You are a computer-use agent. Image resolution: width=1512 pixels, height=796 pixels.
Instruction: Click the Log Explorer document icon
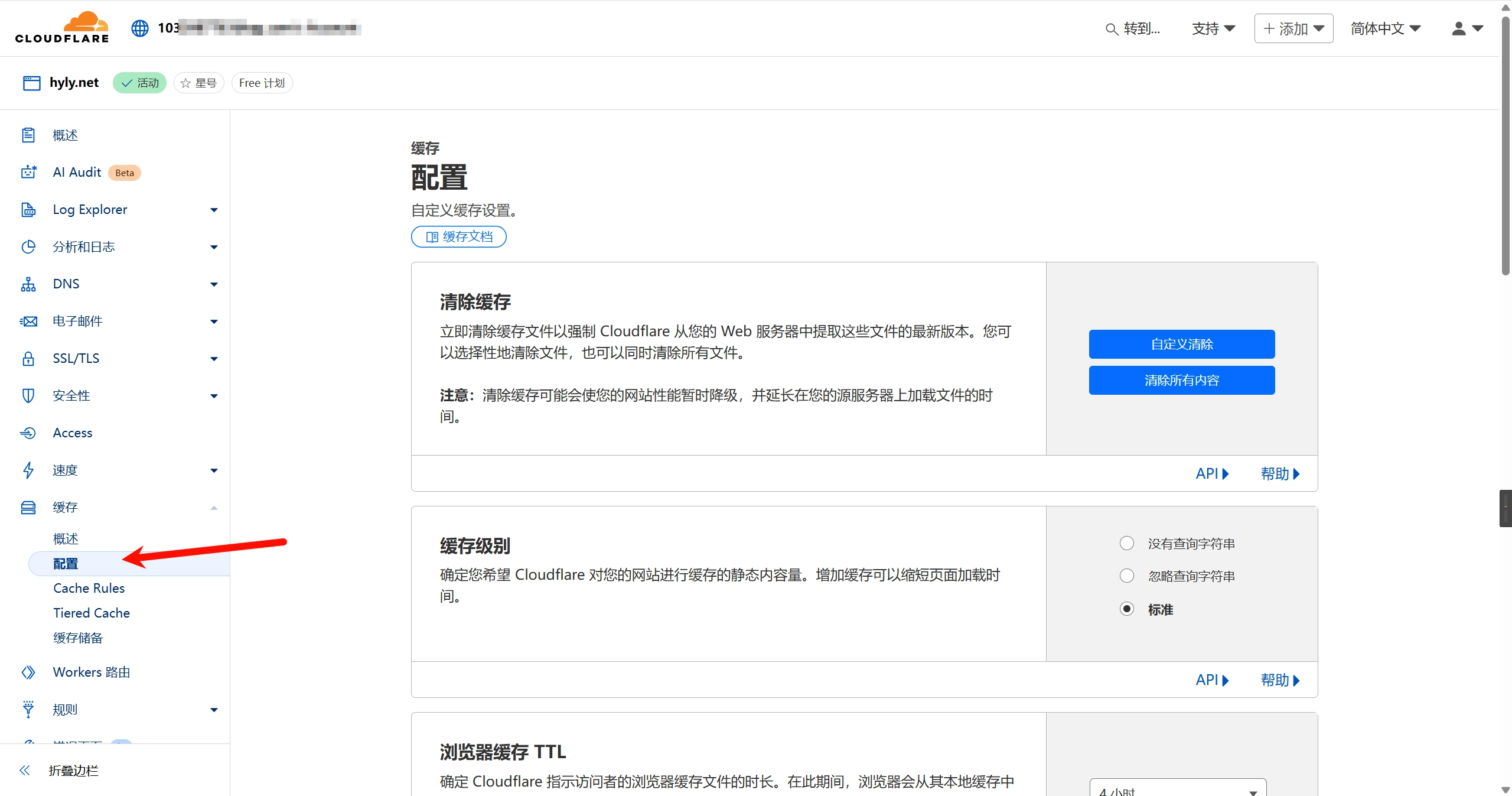pyautogui.click(x=28, y=209)
